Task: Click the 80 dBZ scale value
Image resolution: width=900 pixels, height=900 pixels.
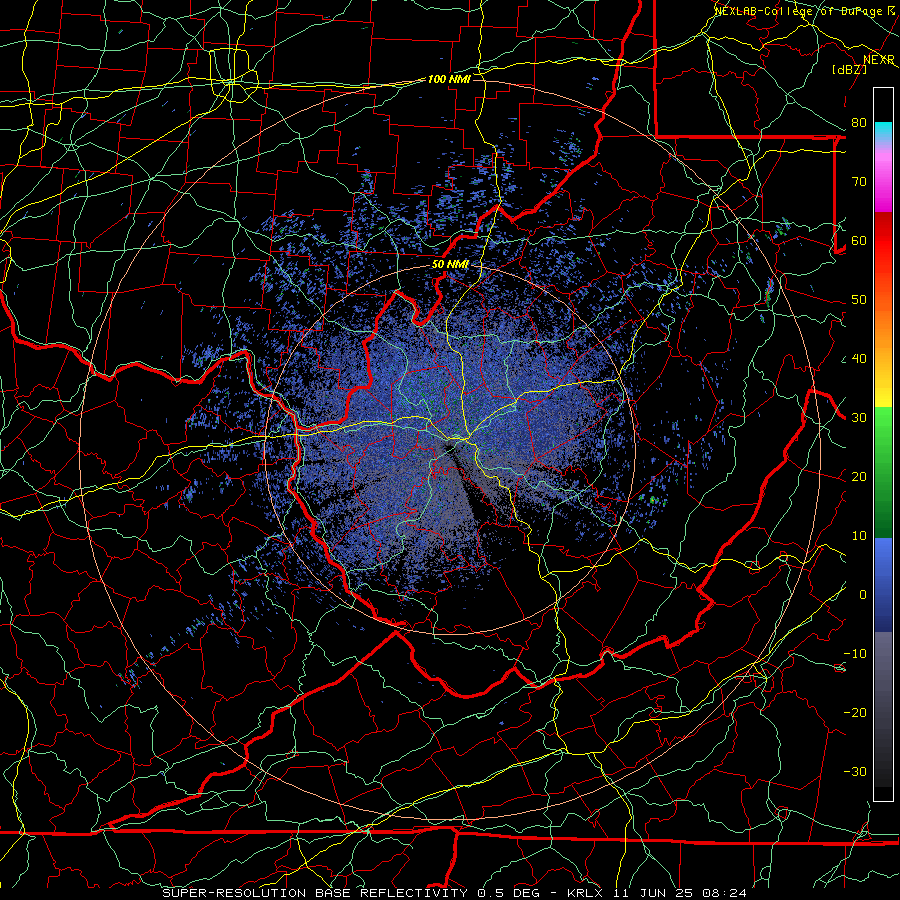Action: click(x=859, y=123)
